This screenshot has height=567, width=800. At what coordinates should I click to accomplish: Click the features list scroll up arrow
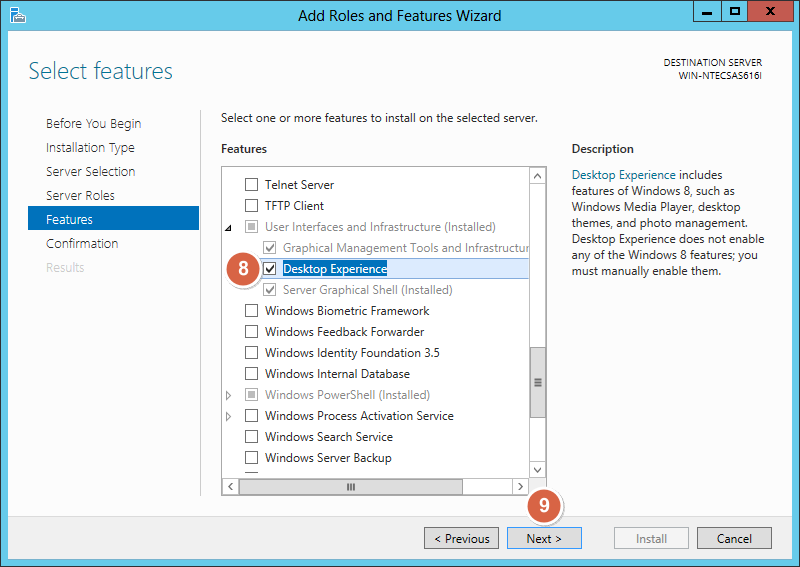pyautogui.click(x=537, y=176)
